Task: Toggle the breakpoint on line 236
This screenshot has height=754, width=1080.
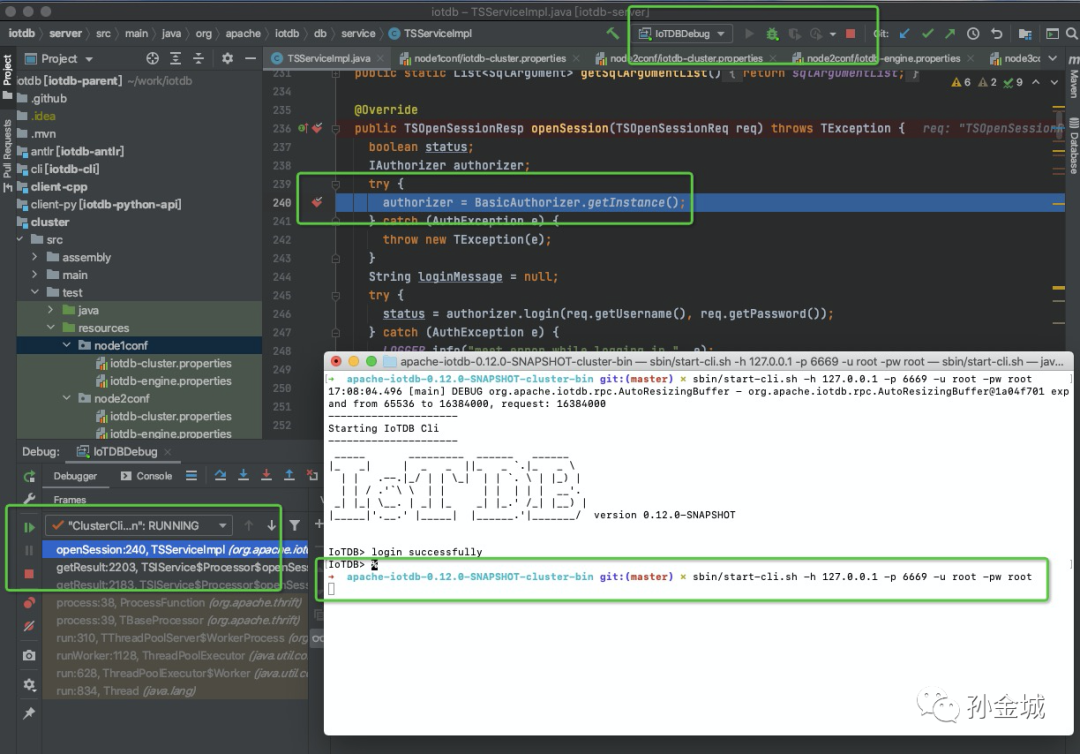Action: (316, 129)
